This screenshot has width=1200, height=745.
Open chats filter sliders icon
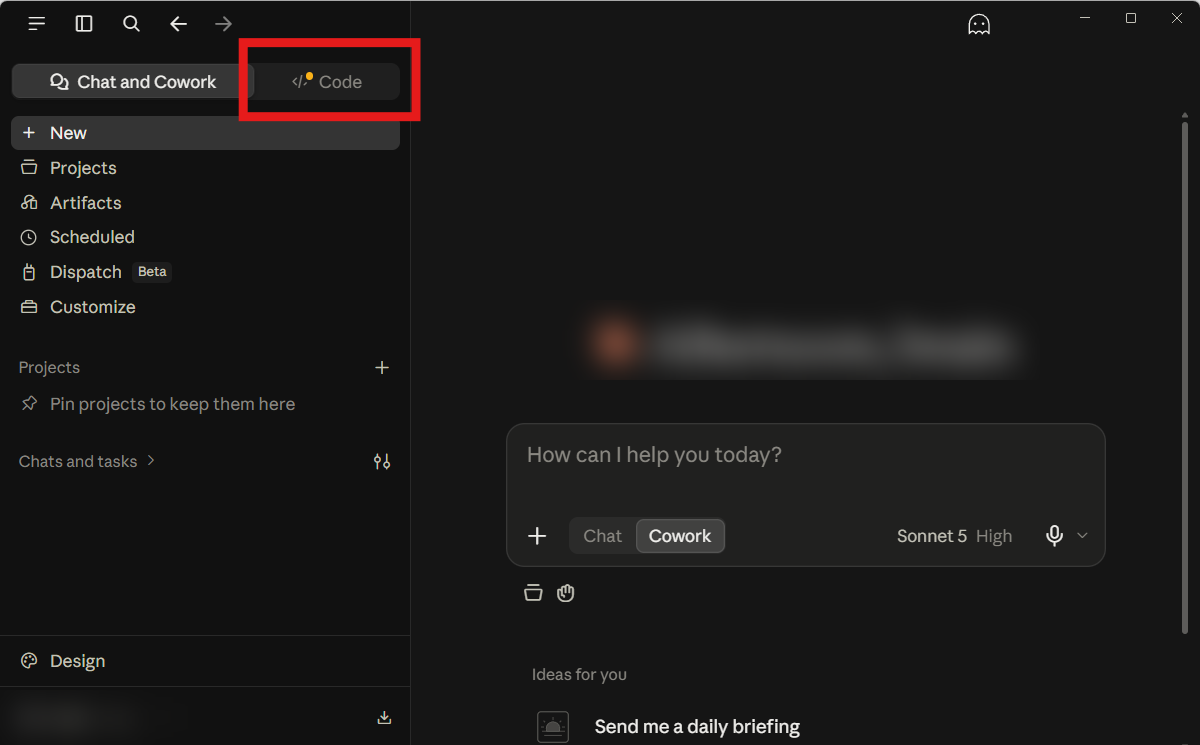tap(382, 462)
